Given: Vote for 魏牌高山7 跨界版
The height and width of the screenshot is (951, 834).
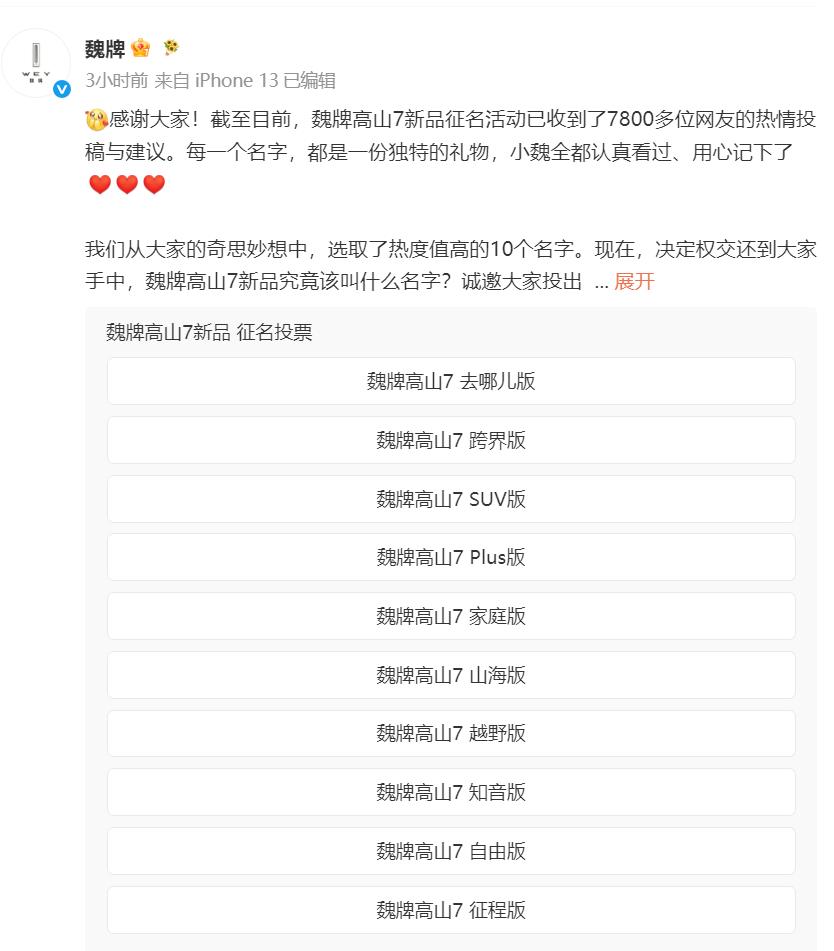Looking at the screenshot, I should click(x=451, y=440).
